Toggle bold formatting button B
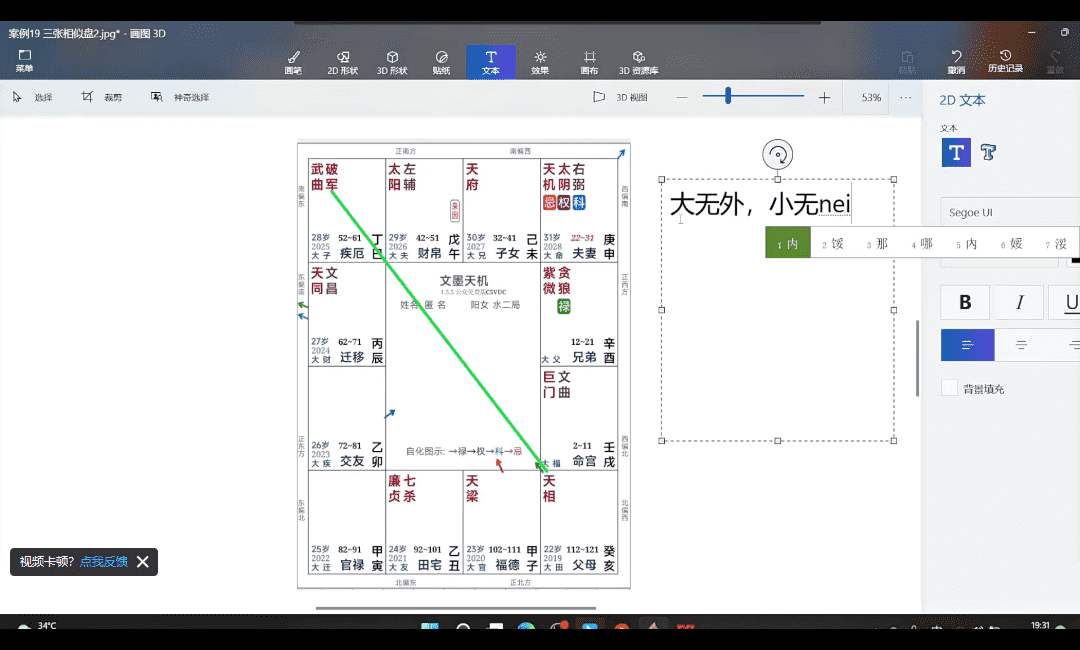Image resolution: width=1080 pixels, height=650 pixels. (x=965, y=302)
